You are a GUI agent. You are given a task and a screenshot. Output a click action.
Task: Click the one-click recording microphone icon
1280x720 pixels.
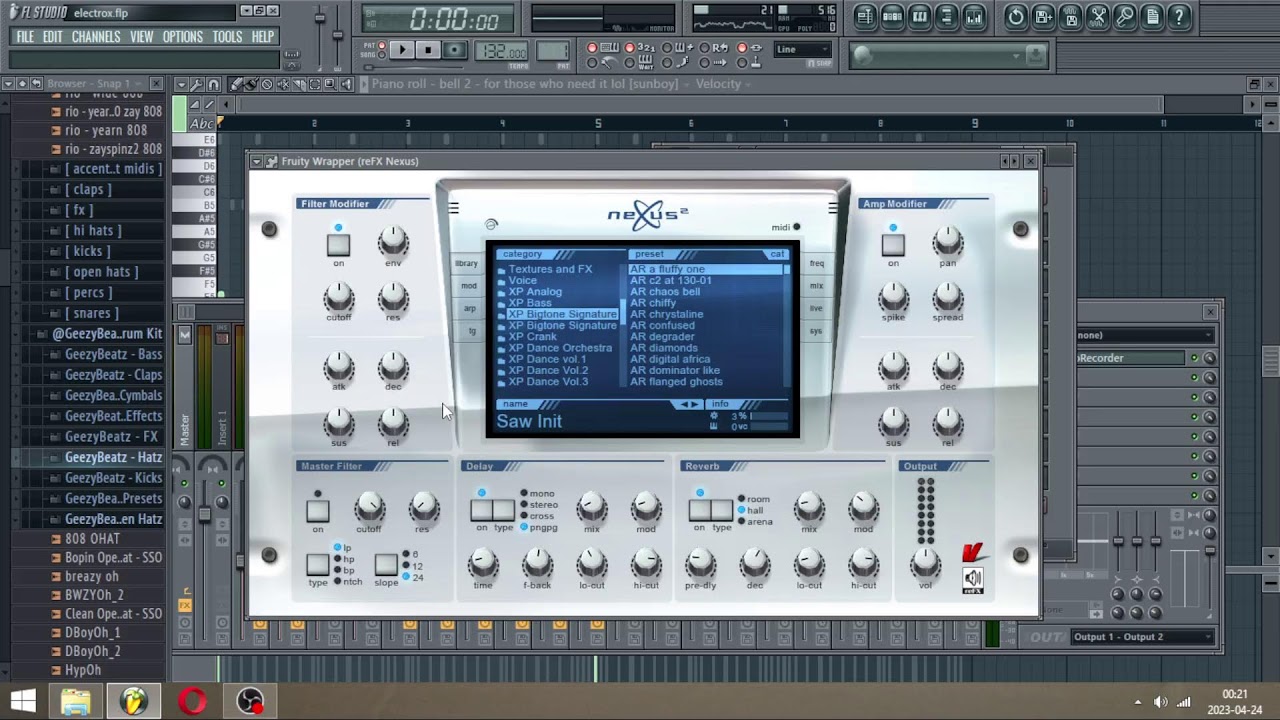point(1124,16)
